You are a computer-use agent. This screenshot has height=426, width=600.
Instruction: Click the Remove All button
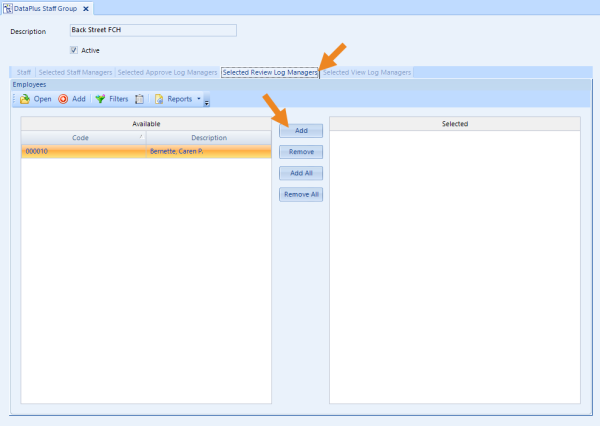point(301,194)
